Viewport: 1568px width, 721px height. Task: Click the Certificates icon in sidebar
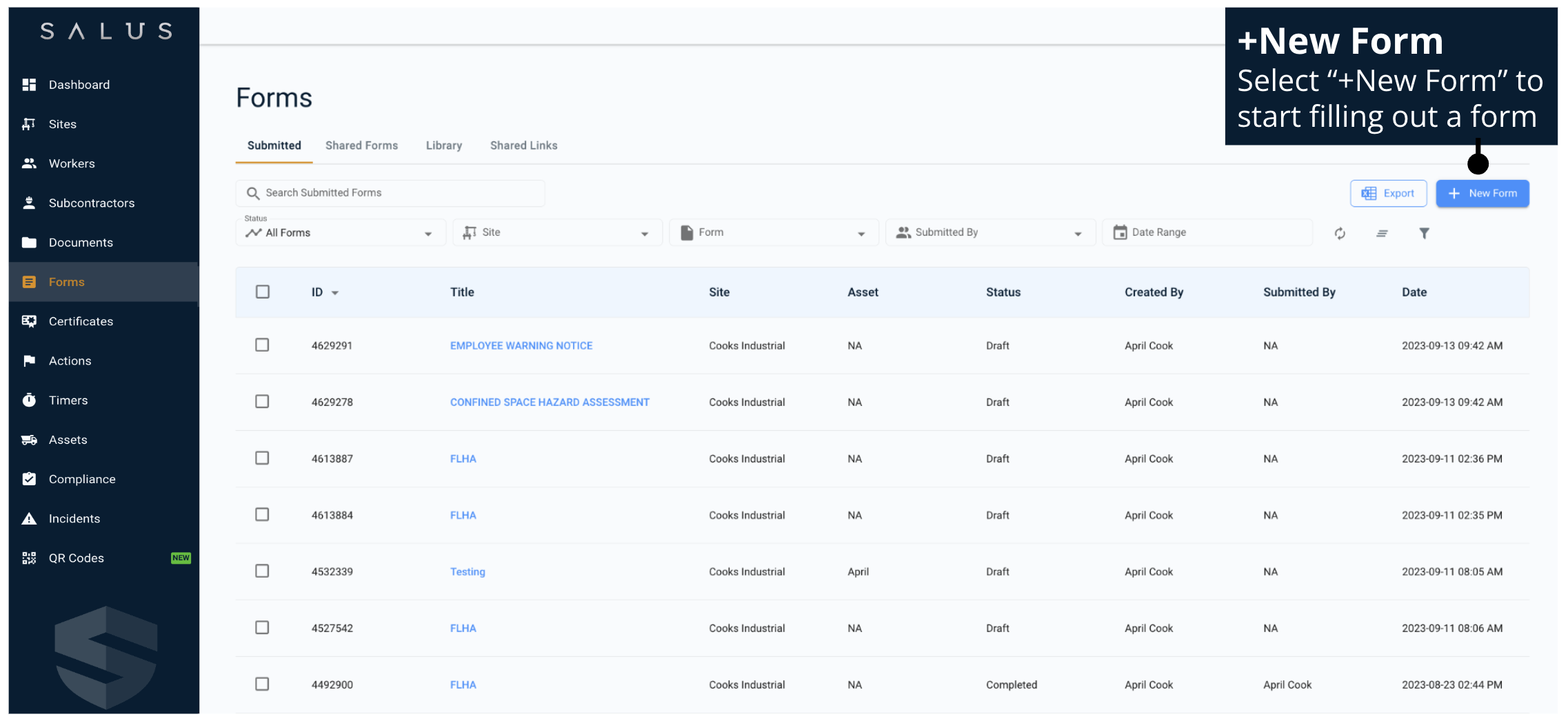point(29,321)
